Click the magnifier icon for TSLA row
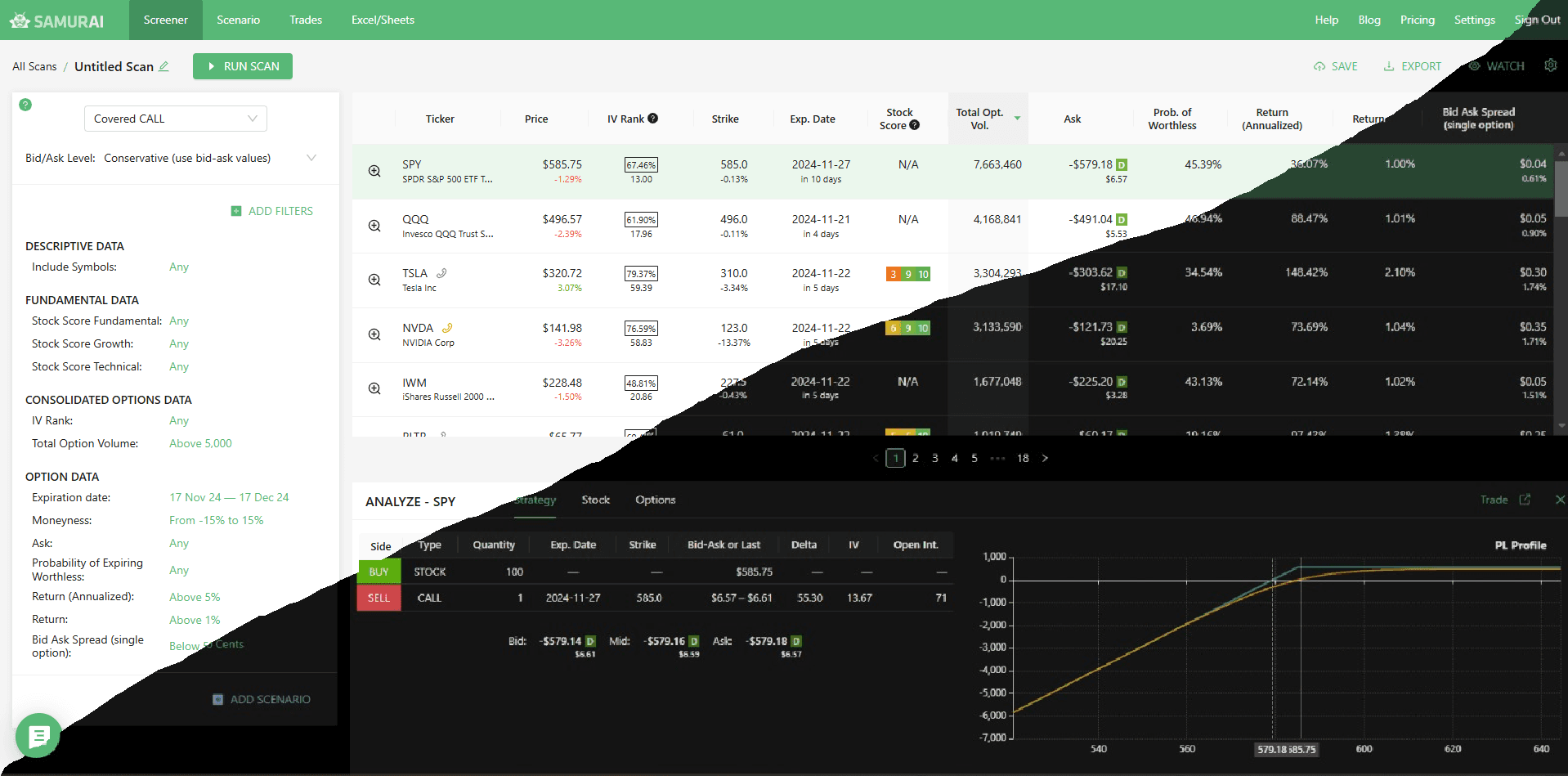The image size is (1568, 776). 374,280
